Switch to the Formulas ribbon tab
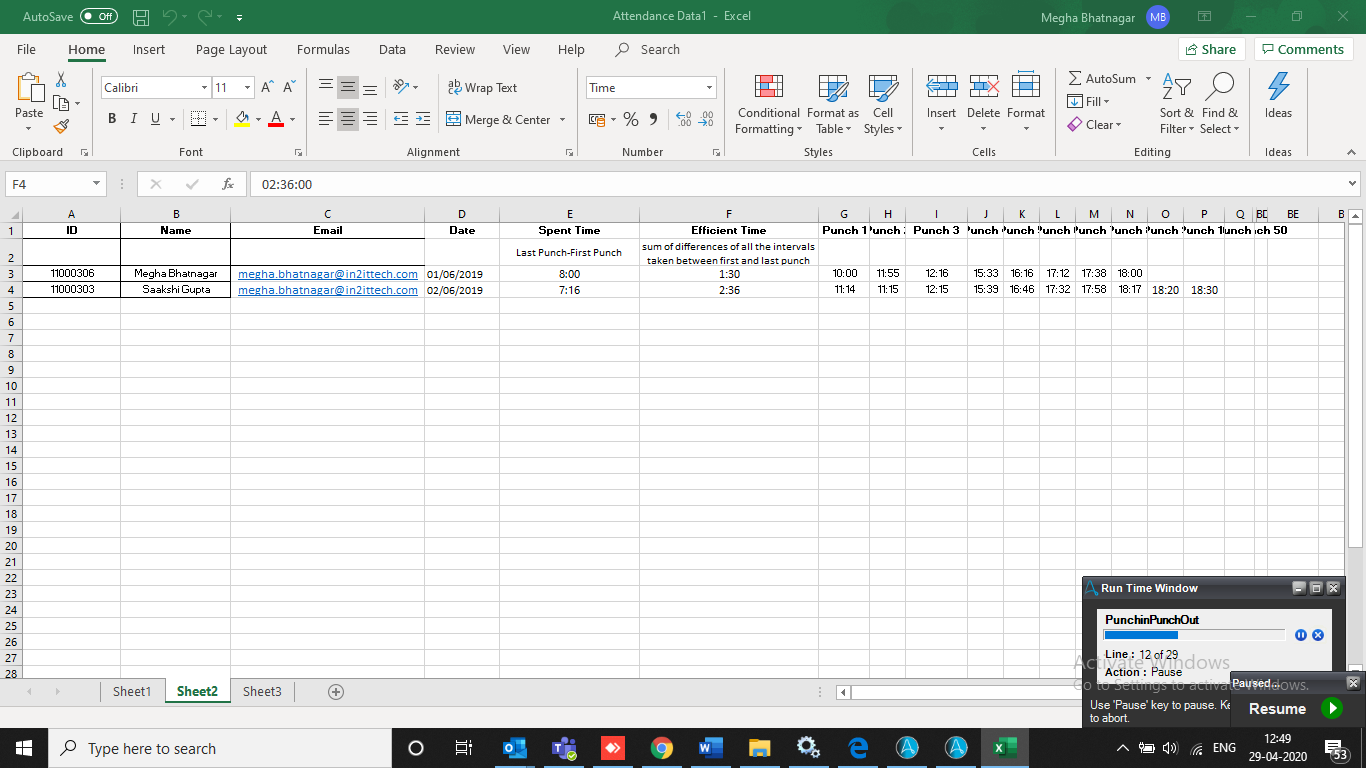 (x=323, y=50)
